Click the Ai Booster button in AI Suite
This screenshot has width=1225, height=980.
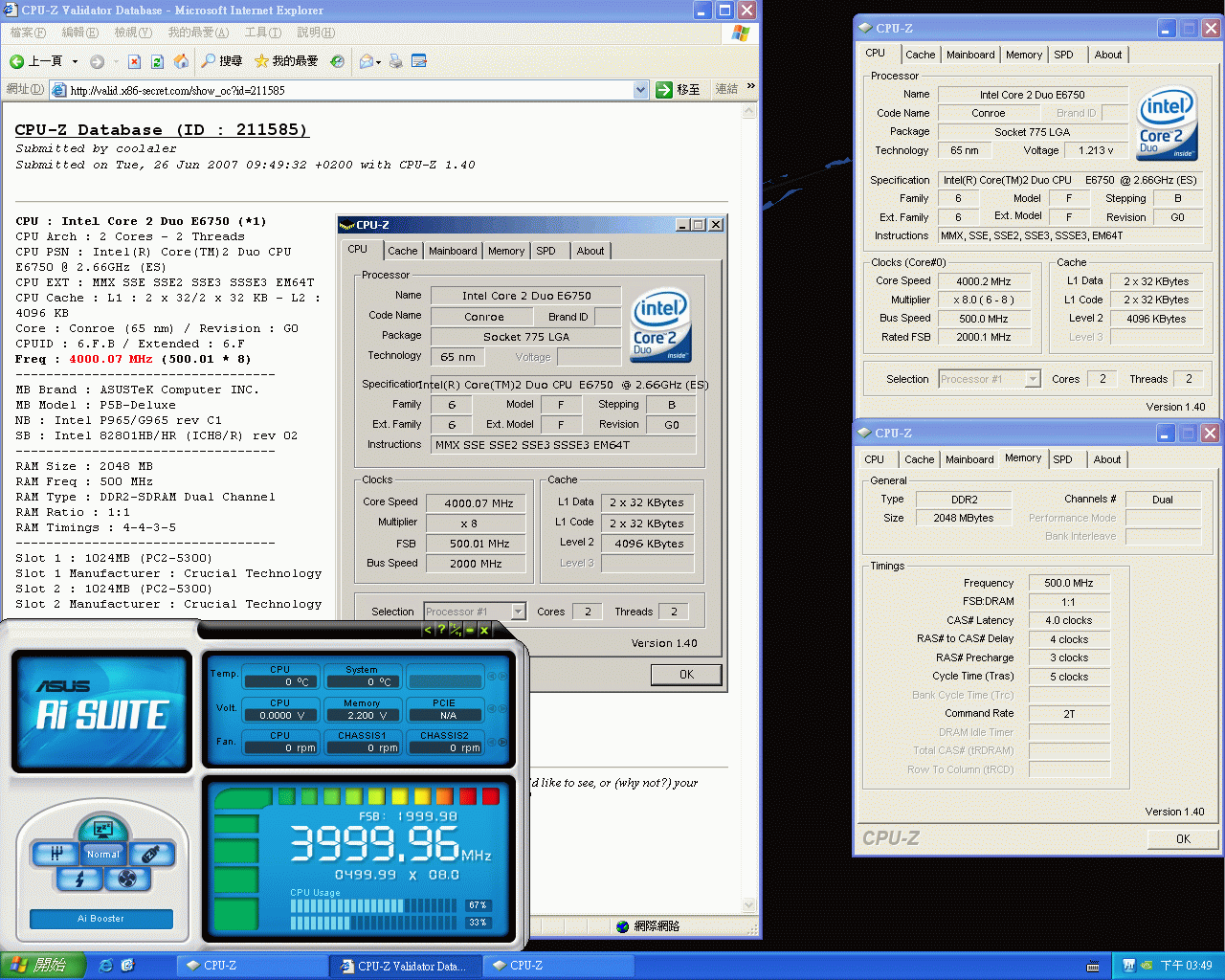101,919
